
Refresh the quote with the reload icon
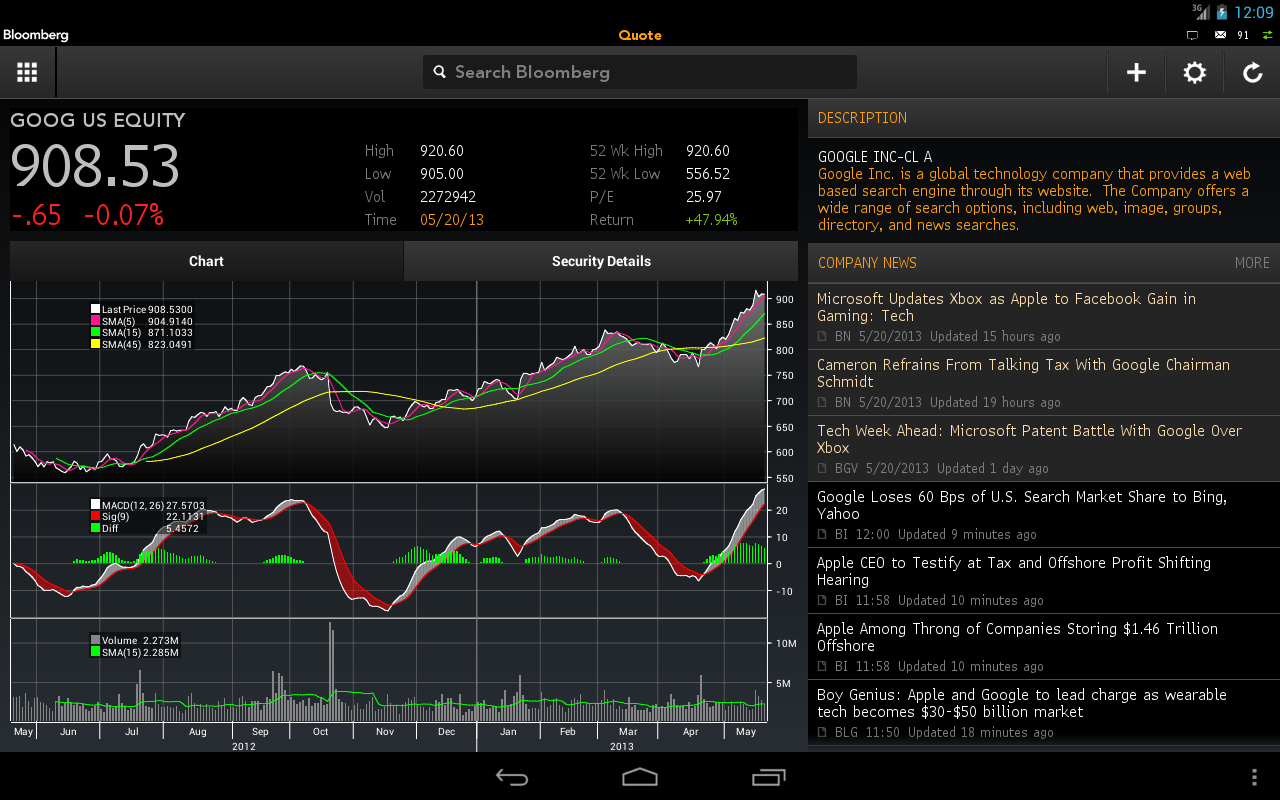[1252, 72]
